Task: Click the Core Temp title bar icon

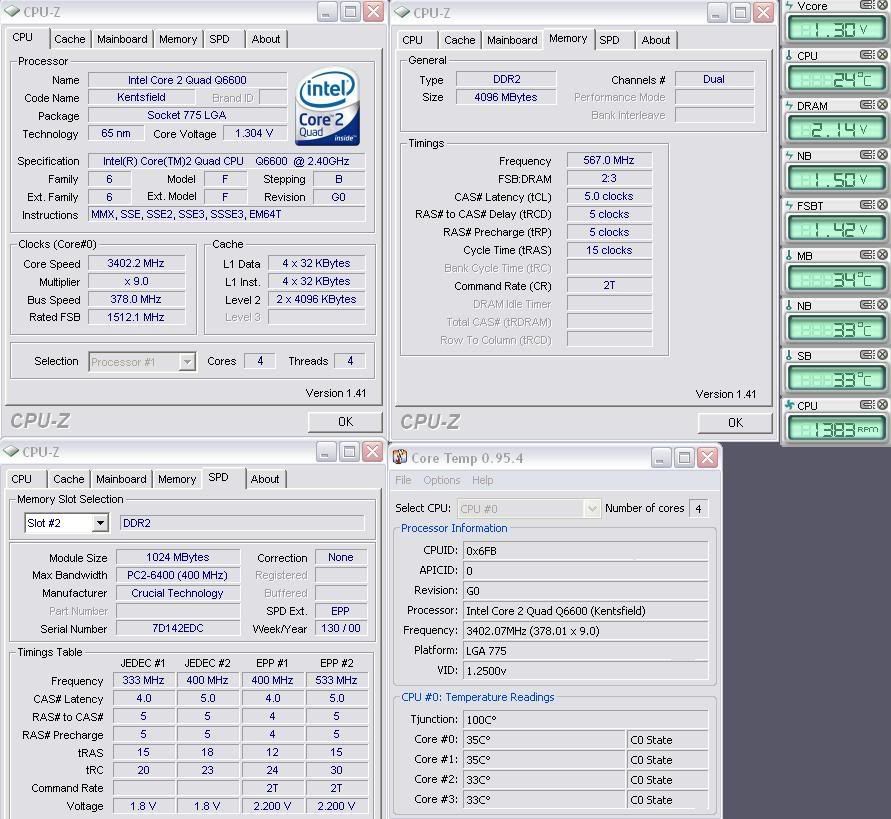Action: 401,457
